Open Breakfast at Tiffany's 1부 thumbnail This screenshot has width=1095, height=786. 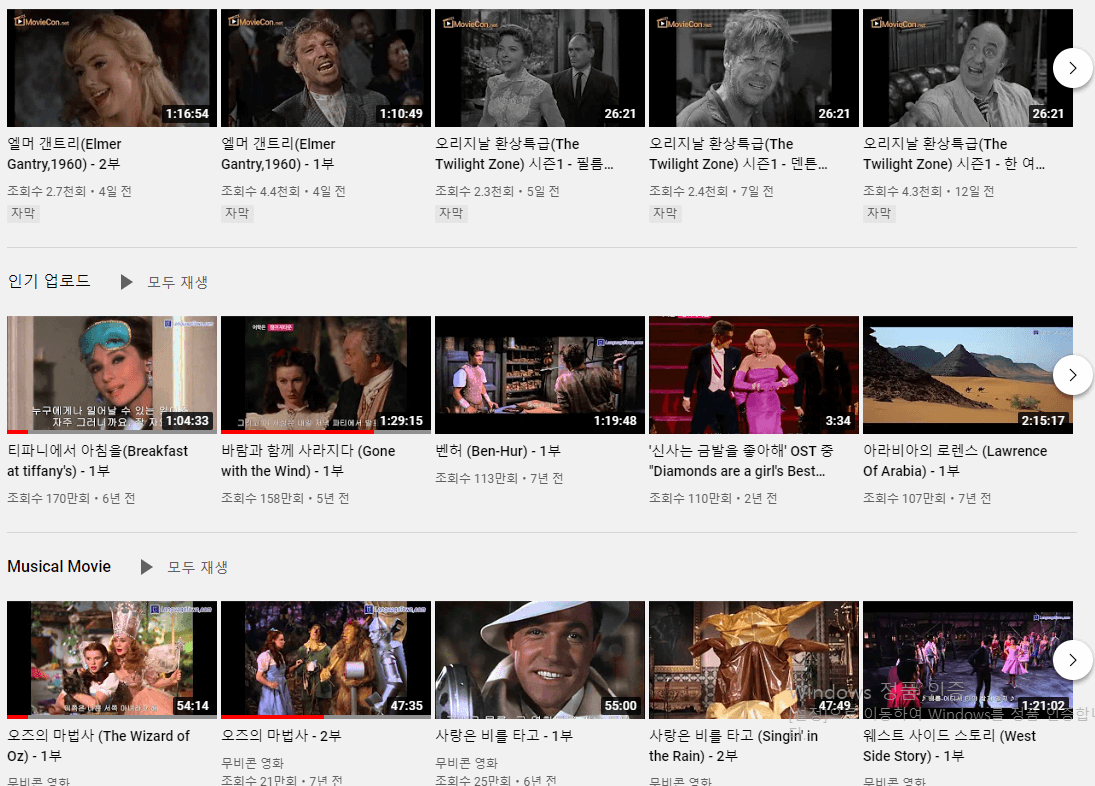(x=112, y=375)
